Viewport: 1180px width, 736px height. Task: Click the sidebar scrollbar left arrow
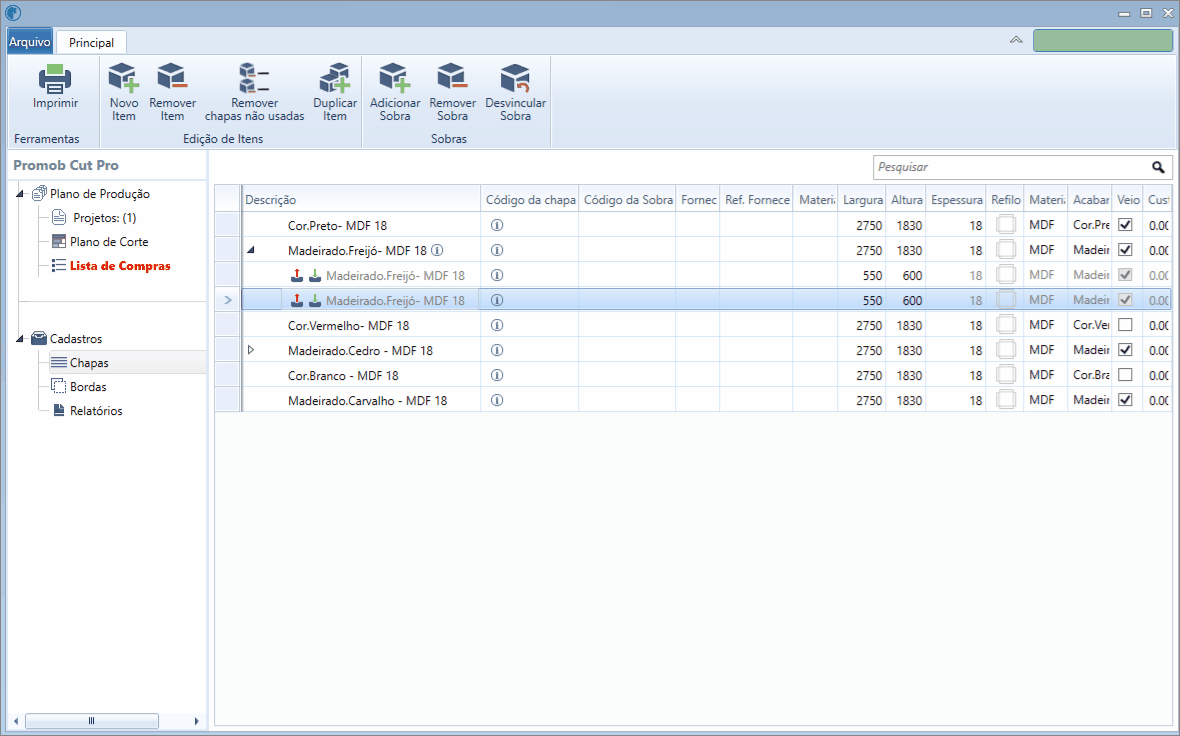pos(16,721)
